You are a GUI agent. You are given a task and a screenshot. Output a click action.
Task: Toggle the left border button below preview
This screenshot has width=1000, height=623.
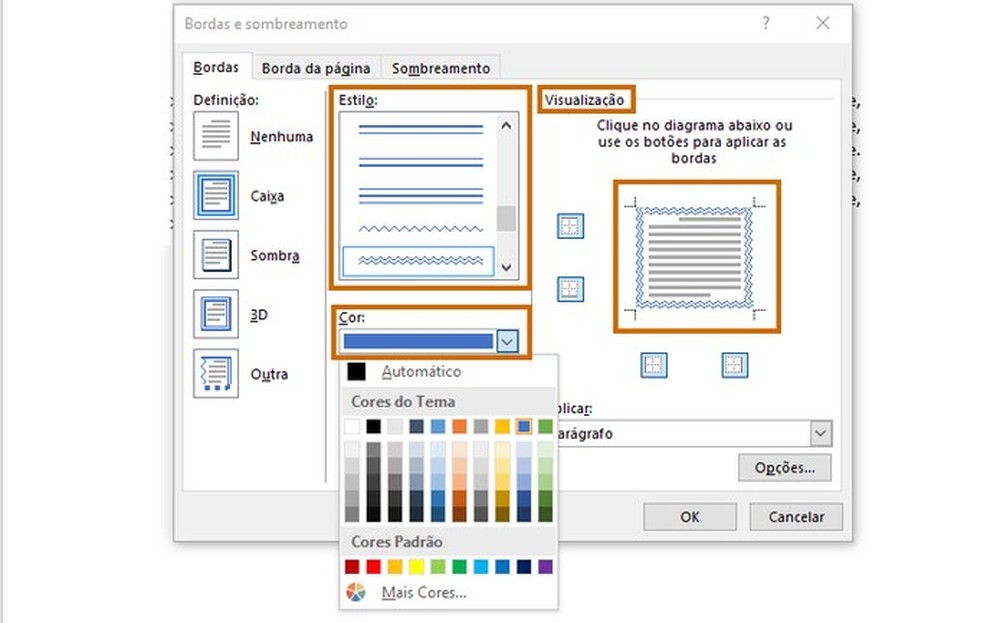[x=654, y=365]
